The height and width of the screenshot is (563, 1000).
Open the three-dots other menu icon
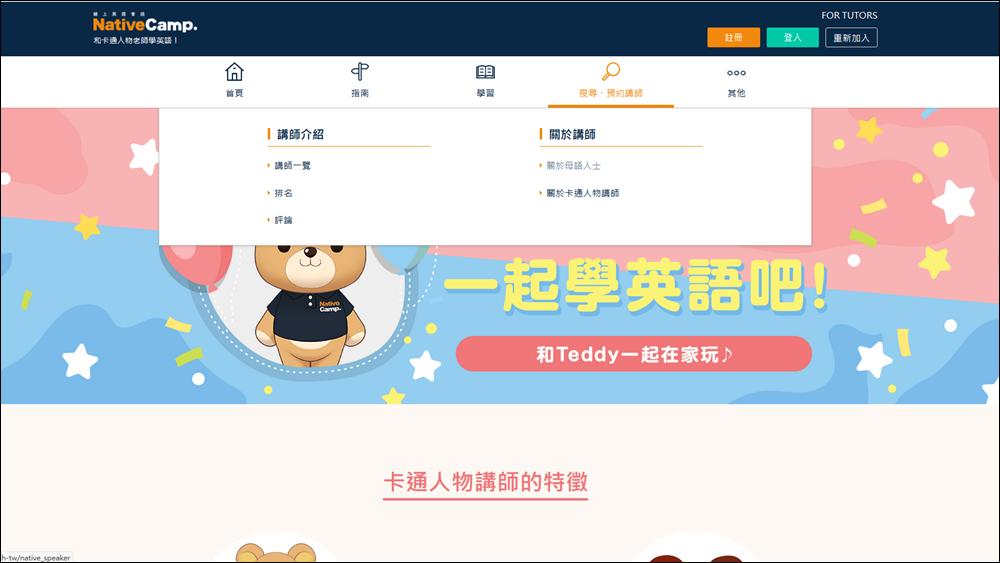point(736,73)
